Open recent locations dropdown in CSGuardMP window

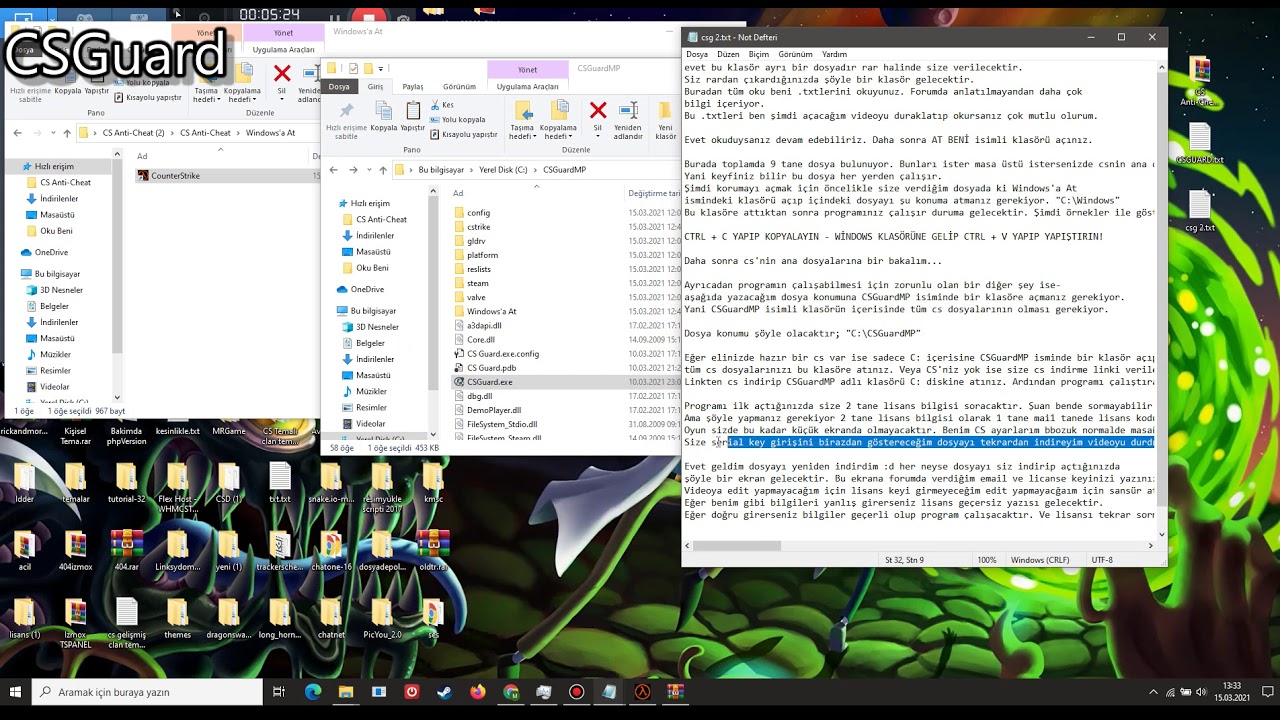(367, 170)
